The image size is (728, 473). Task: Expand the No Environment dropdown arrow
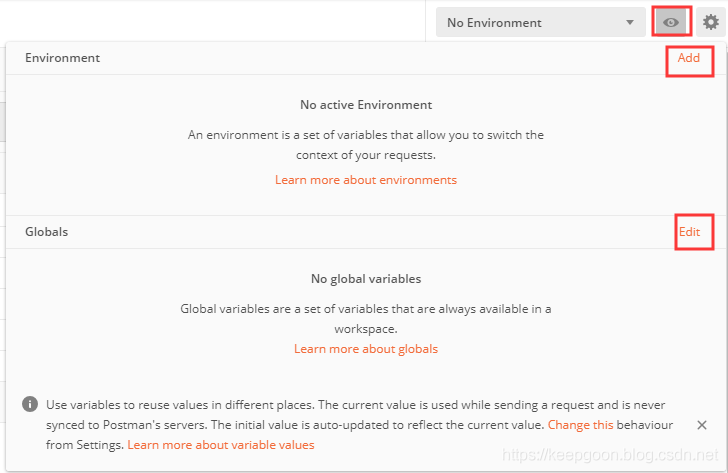(630, 22)
